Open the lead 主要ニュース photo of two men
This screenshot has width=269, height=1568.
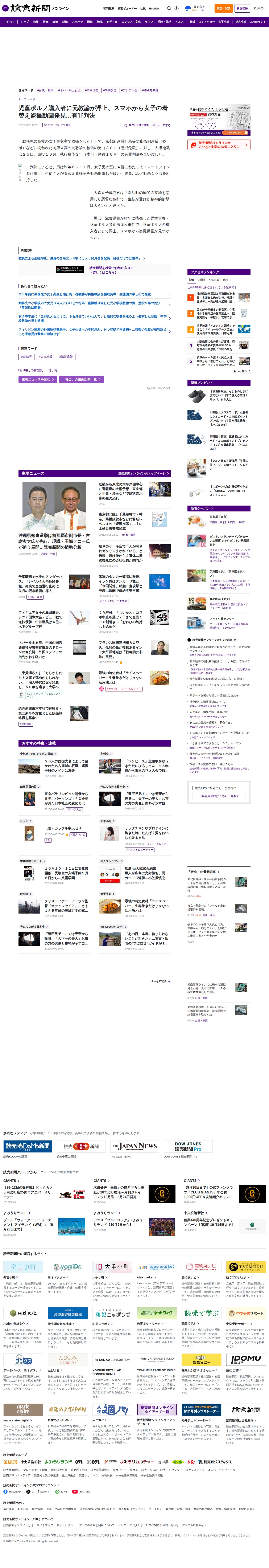click(54, 506)
